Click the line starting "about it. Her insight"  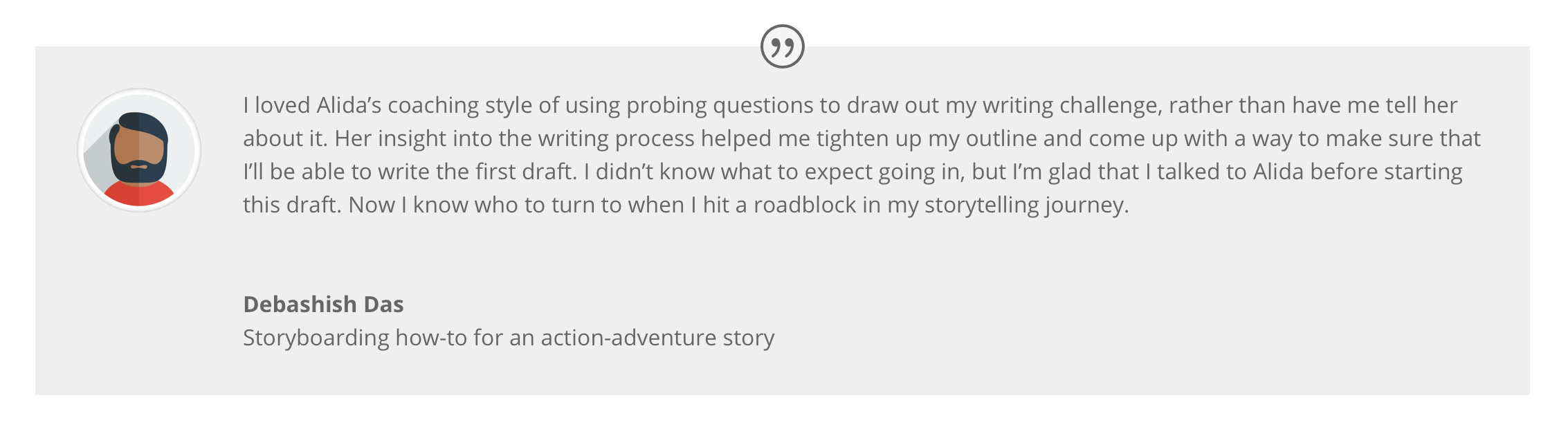(x=862, y=138)
